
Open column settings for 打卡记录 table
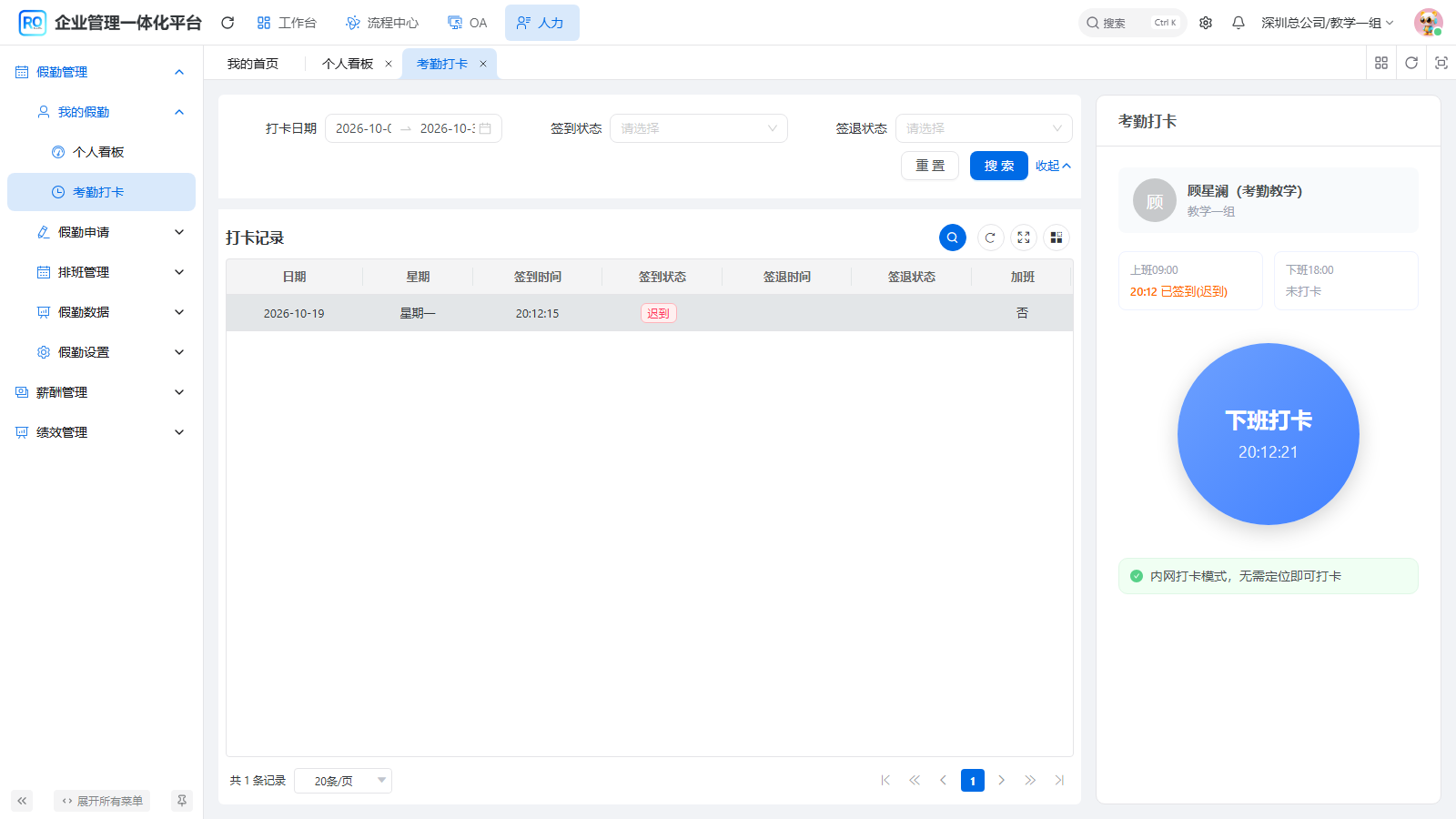coord(1057,238)
